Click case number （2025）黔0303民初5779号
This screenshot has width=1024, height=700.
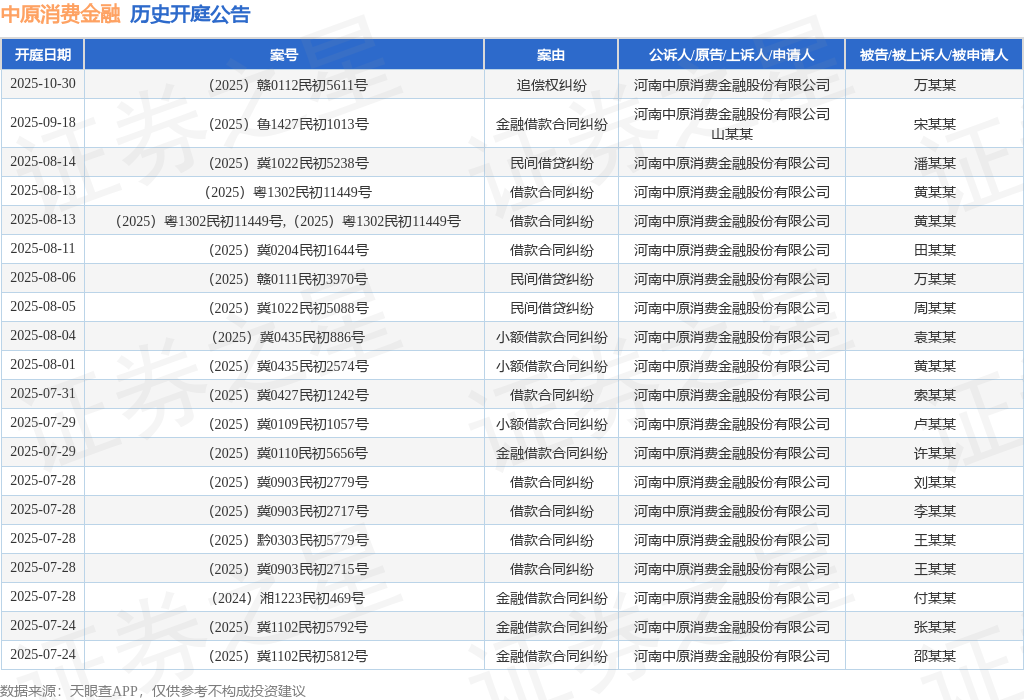(284, 540)
